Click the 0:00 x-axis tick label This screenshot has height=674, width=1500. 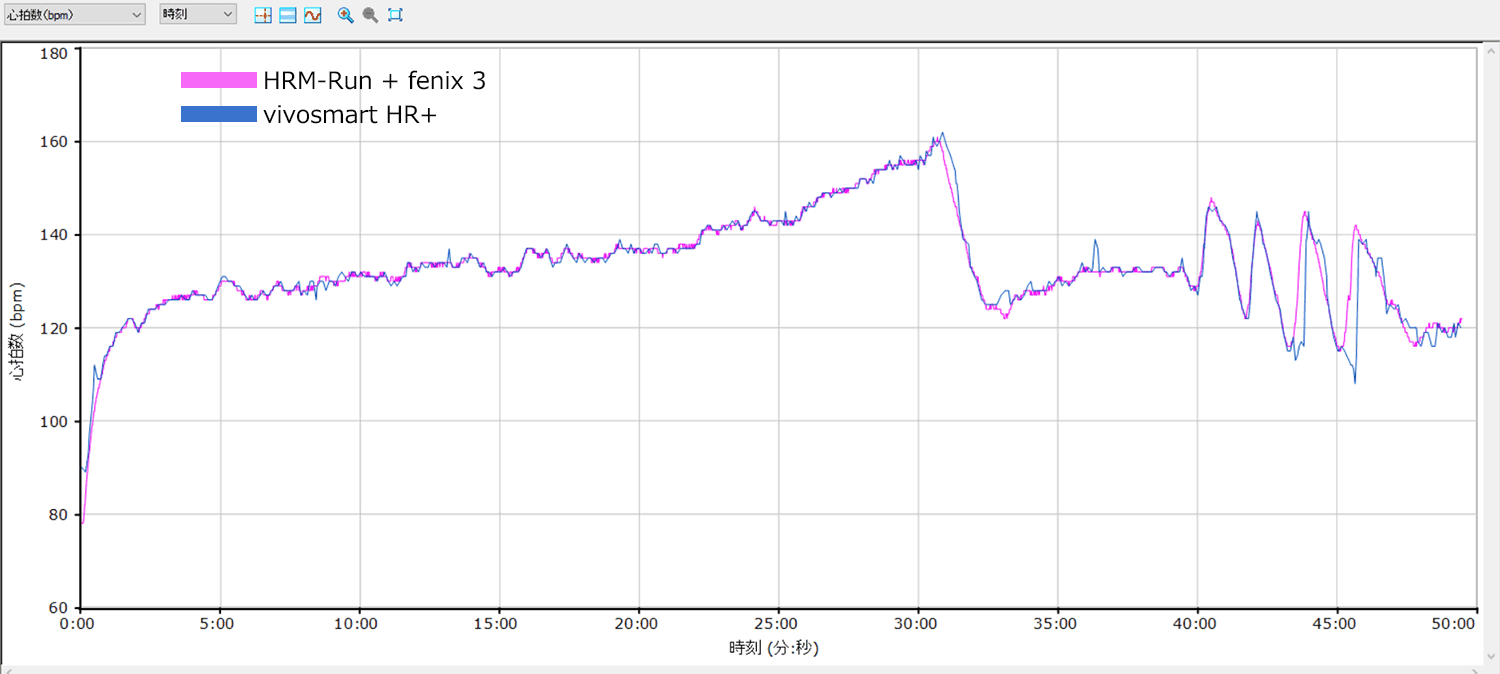tap(77, 624)
